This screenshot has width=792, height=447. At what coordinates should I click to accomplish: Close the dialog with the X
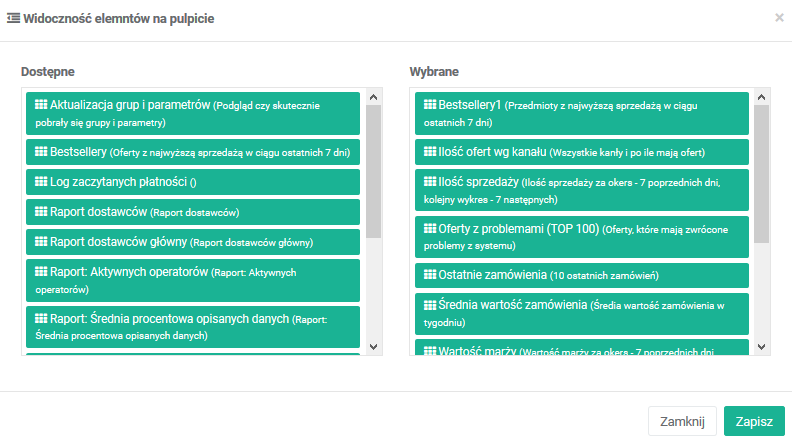779,18
